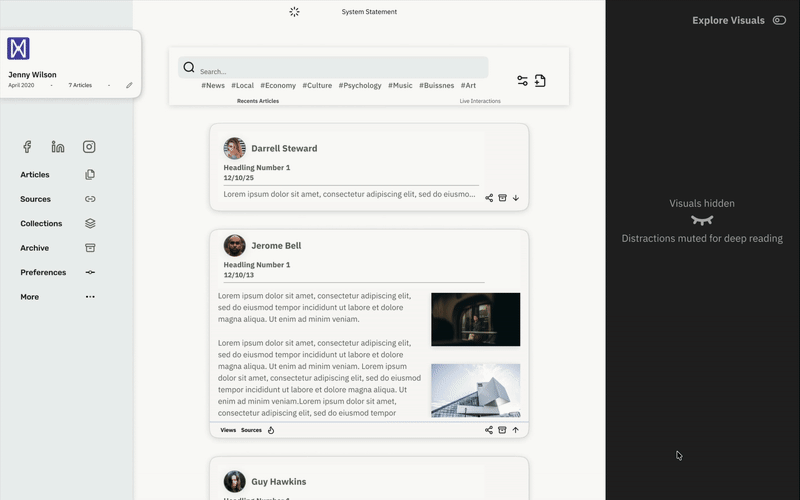Click the Jenny Wilson profile name
The image size is (800, 500).
[x=32, y=74]
